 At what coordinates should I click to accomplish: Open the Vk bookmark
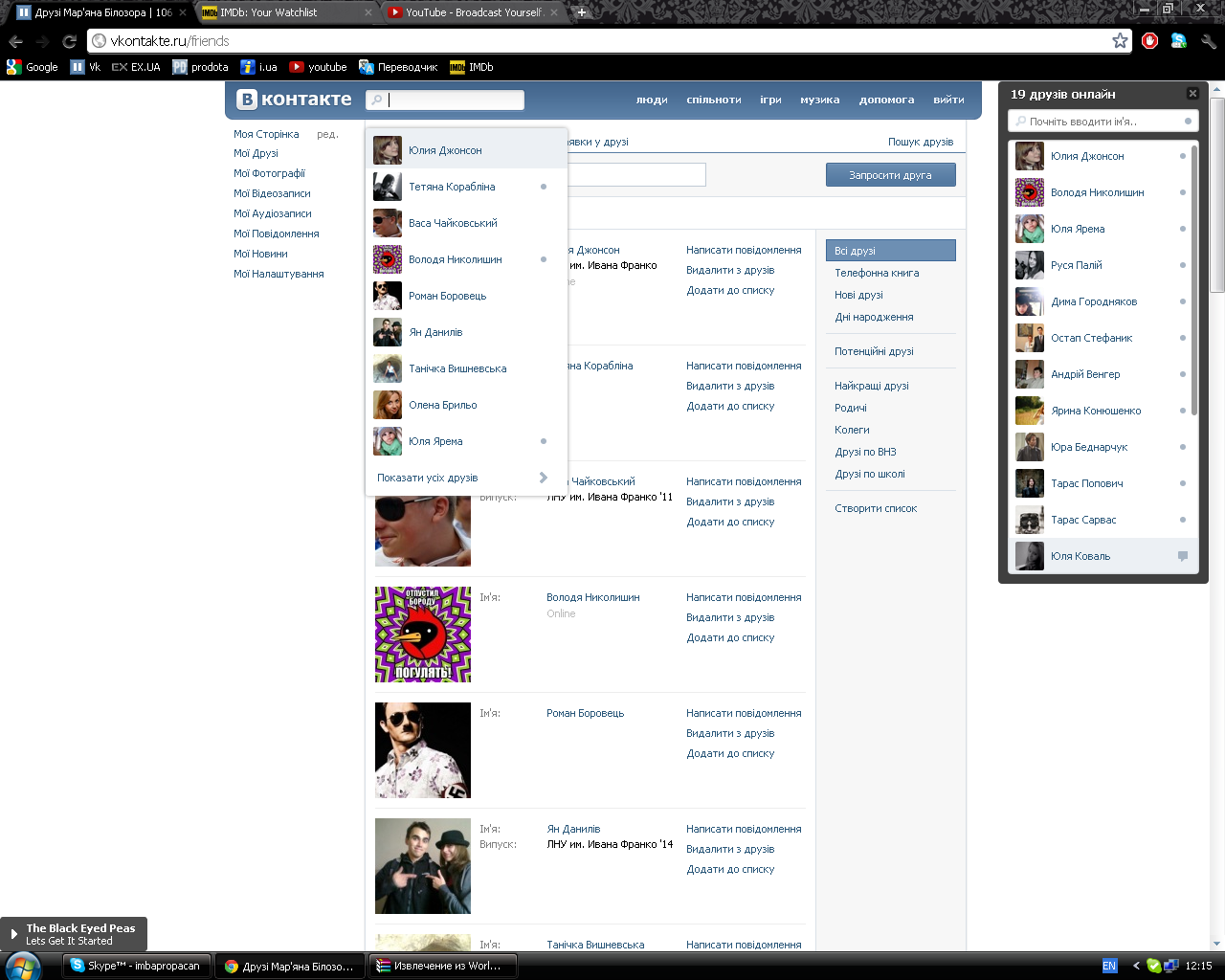[x=85, y=67]
